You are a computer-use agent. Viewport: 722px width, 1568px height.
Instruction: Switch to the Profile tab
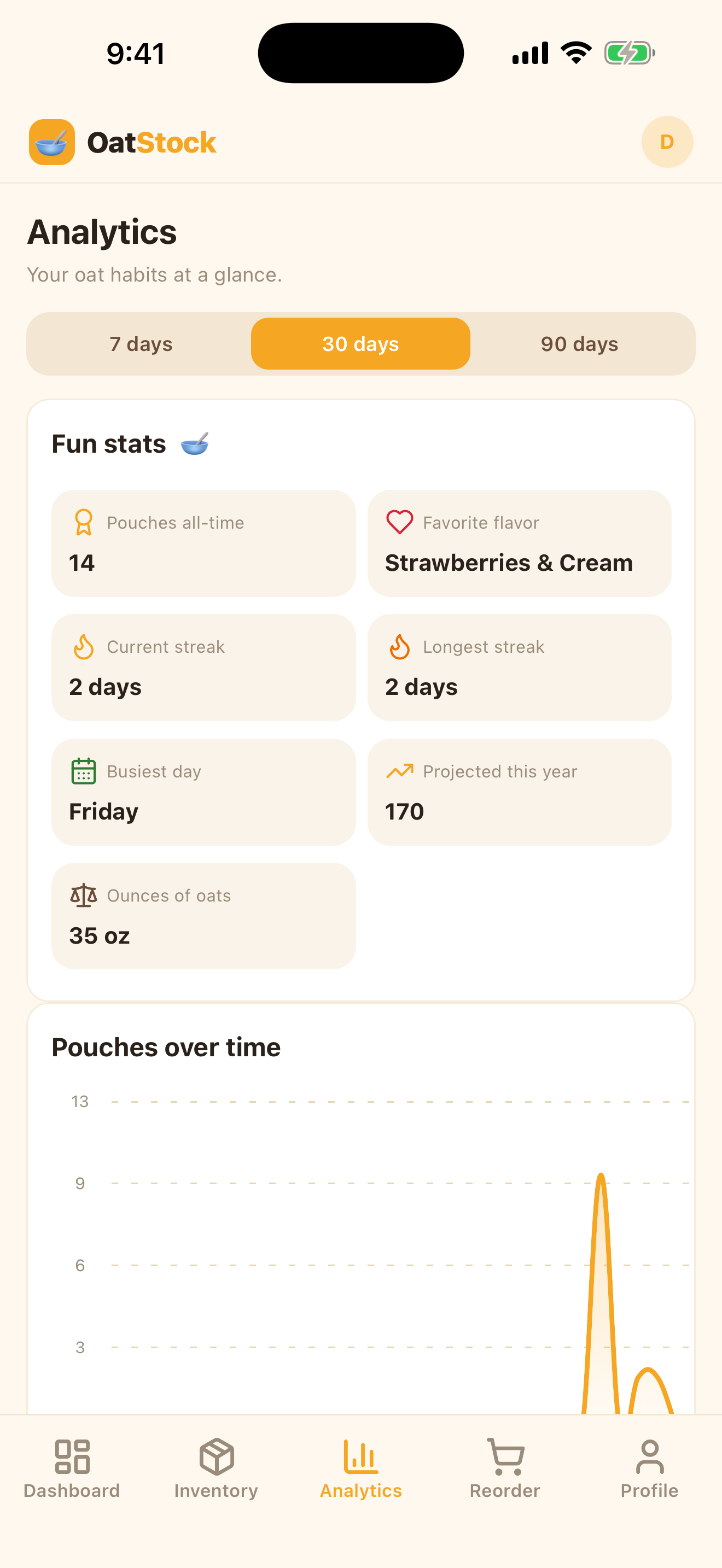650,1469
